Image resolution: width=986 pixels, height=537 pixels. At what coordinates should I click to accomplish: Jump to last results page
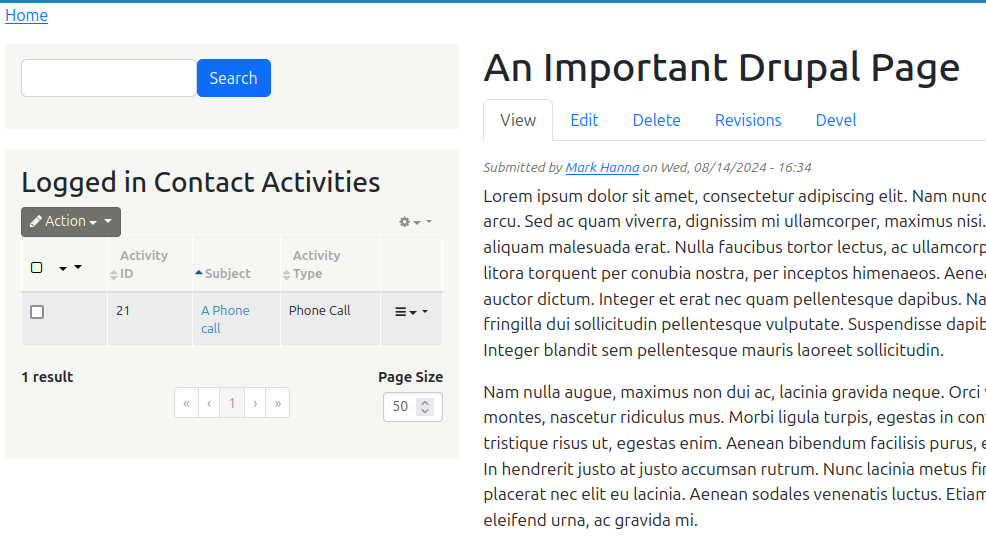point(277,403)
